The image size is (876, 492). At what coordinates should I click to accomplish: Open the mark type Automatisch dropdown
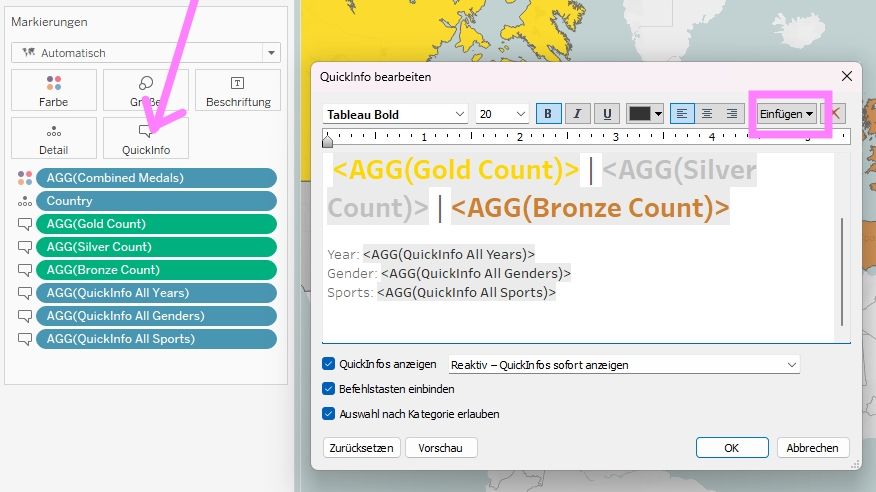146,53
